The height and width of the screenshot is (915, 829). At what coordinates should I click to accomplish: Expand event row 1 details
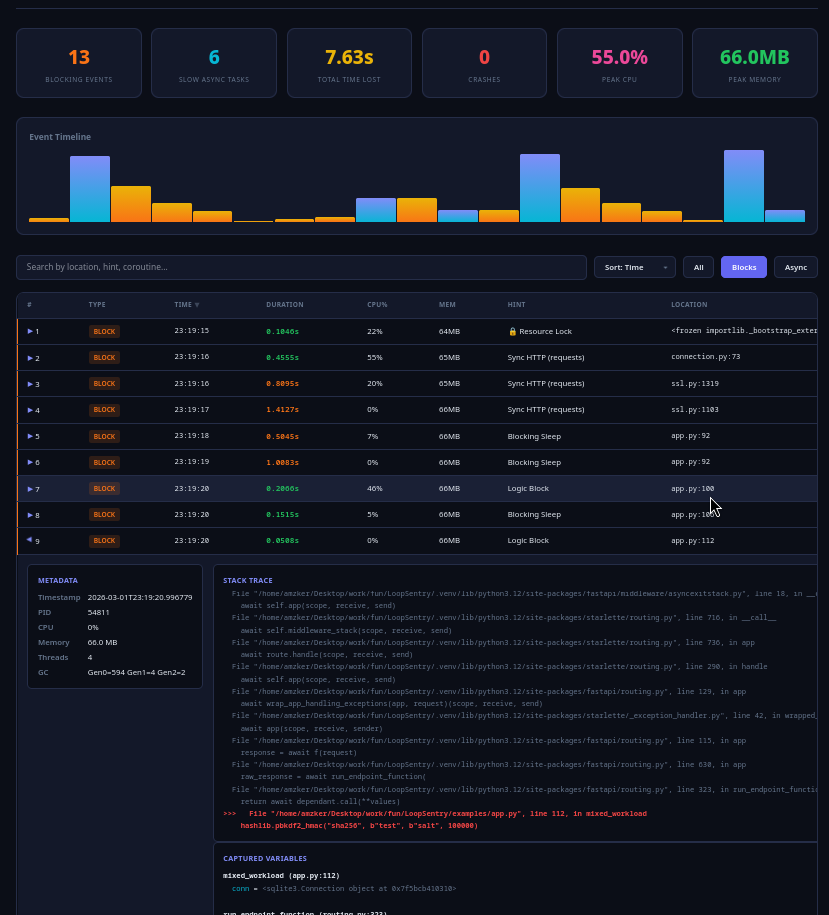pos(30,331)
